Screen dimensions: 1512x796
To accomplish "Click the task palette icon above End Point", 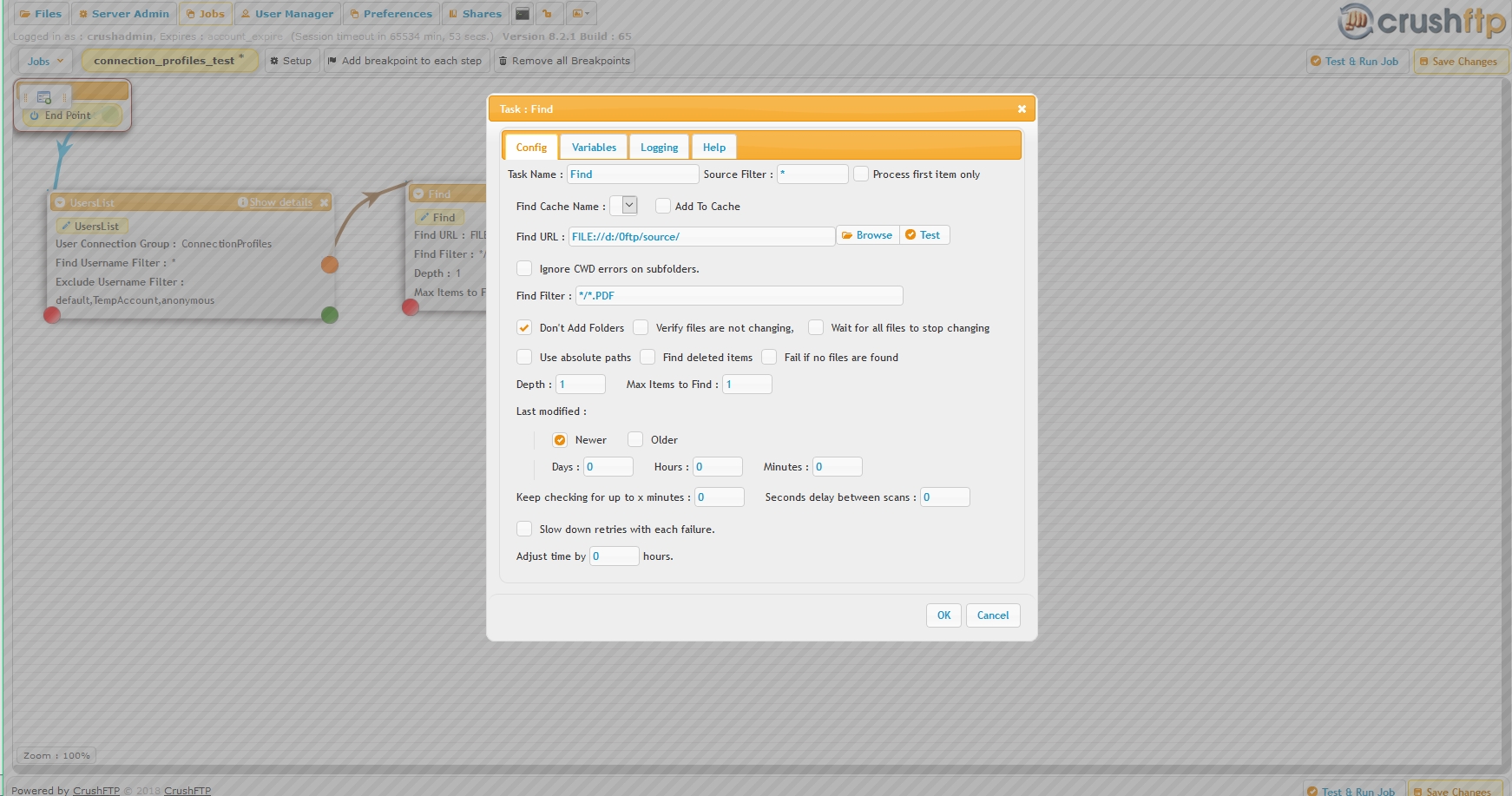I will coord(44,97).
